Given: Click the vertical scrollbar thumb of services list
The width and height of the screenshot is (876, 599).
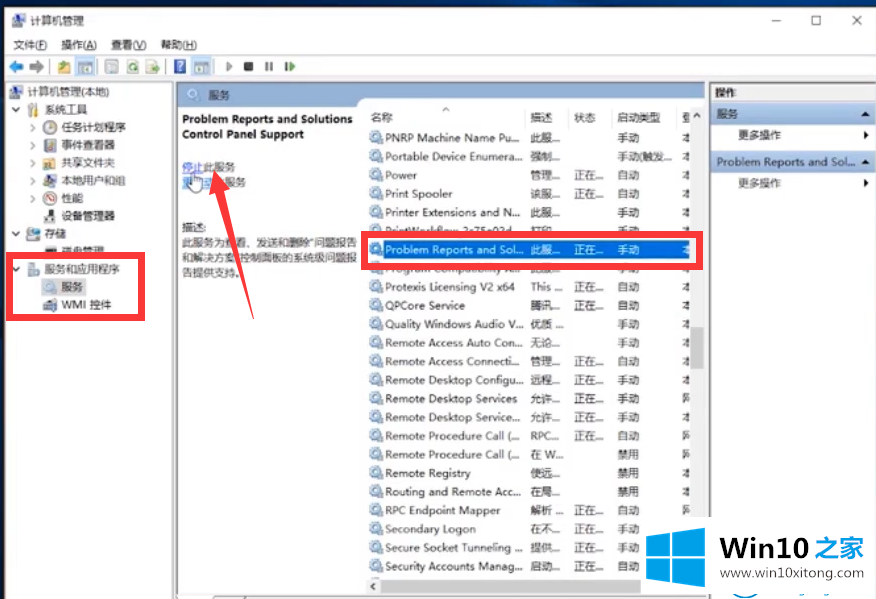Looking at the screenshot, I should (x=697, y=348).
